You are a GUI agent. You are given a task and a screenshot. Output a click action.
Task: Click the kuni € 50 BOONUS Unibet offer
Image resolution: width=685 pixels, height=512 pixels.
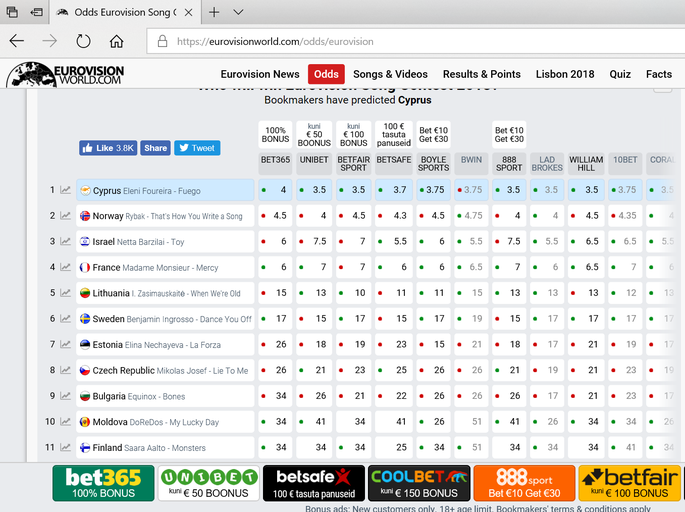click(x=314, y=135)
